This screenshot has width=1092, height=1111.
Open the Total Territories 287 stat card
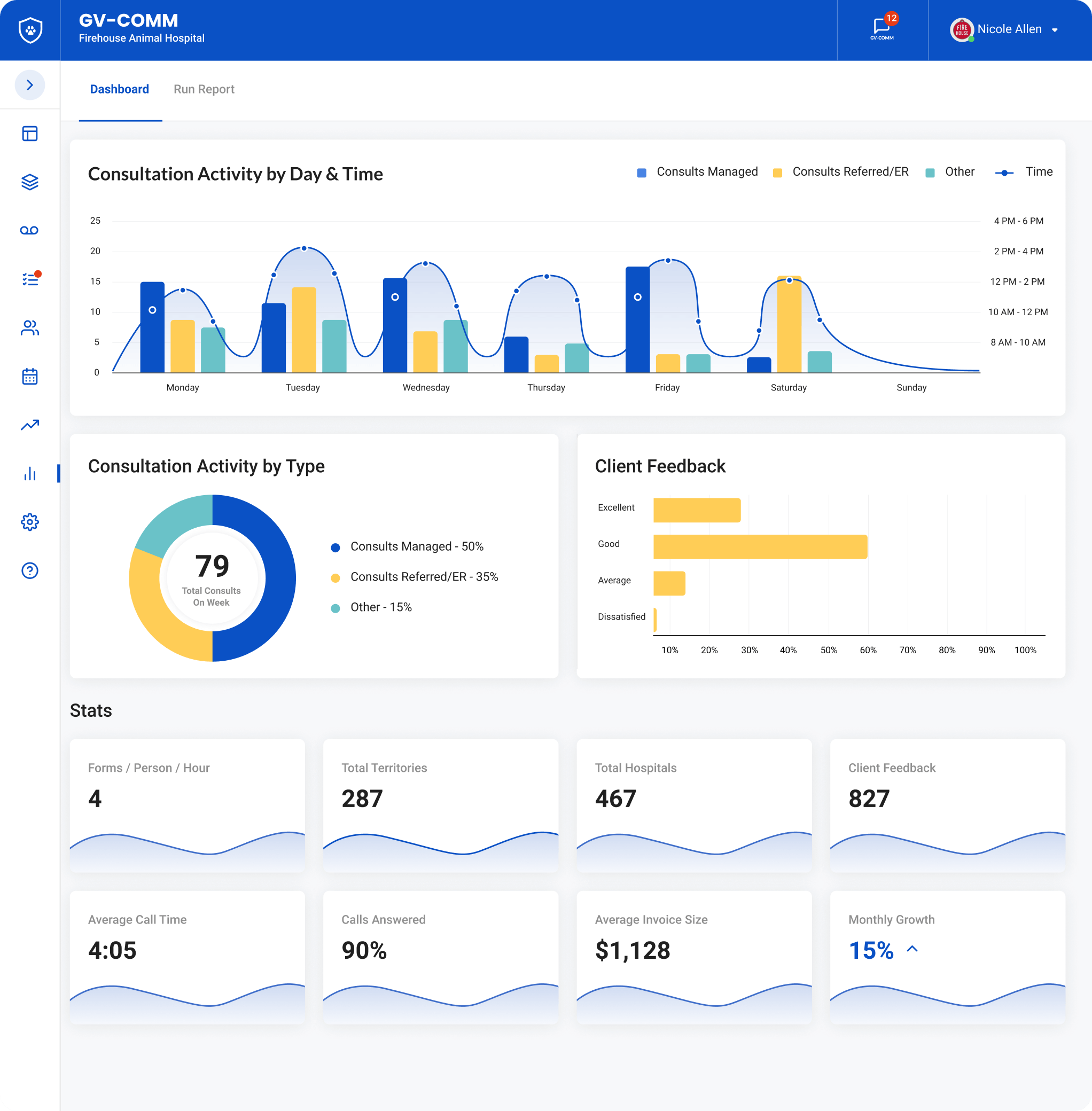tap(441, 805)
